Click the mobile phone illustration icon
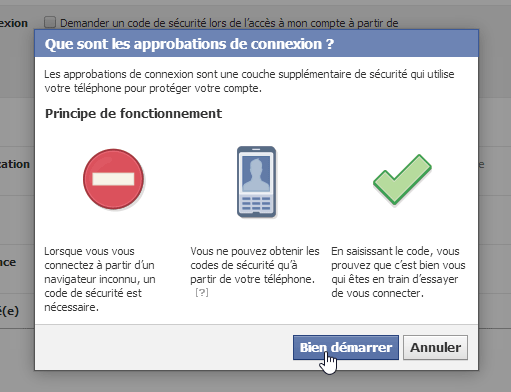Image resolution: width=511 pixels, height=392 pixels. tap(256, 182)
